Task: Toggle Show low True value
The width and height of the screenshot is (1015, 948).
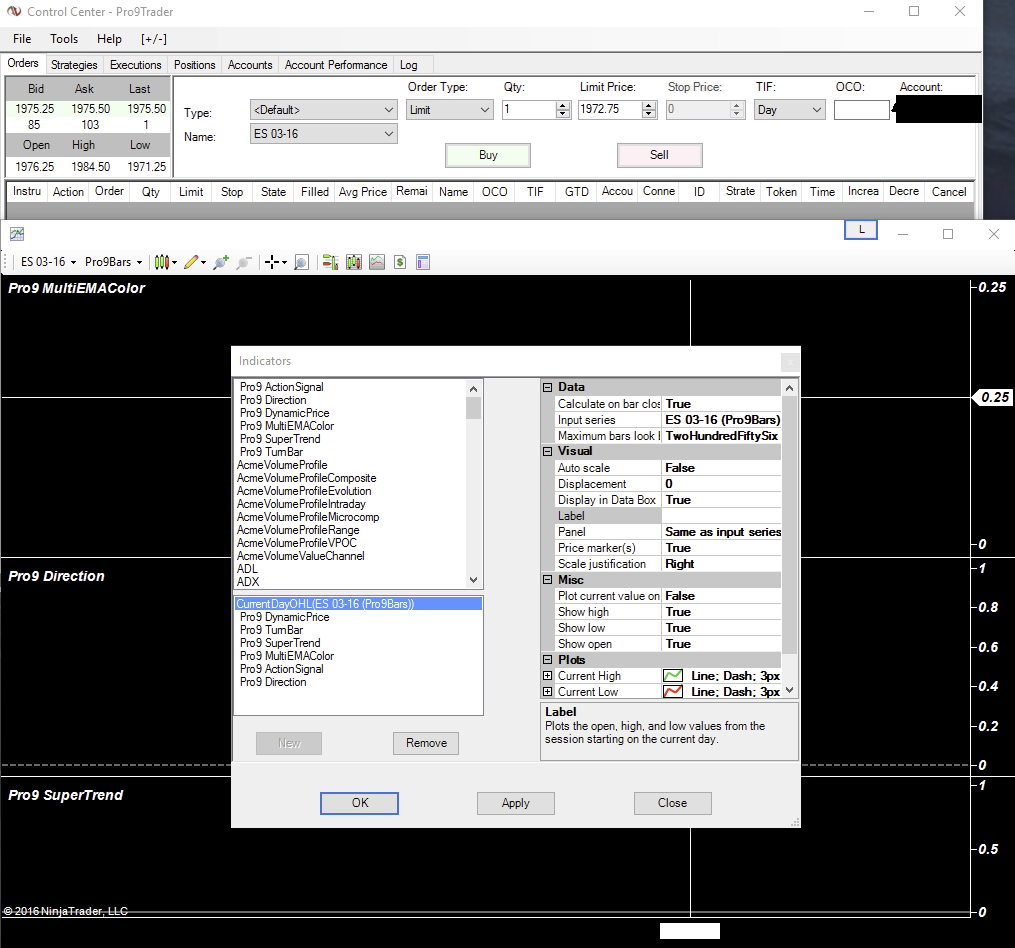Action: tap(722, 628)
